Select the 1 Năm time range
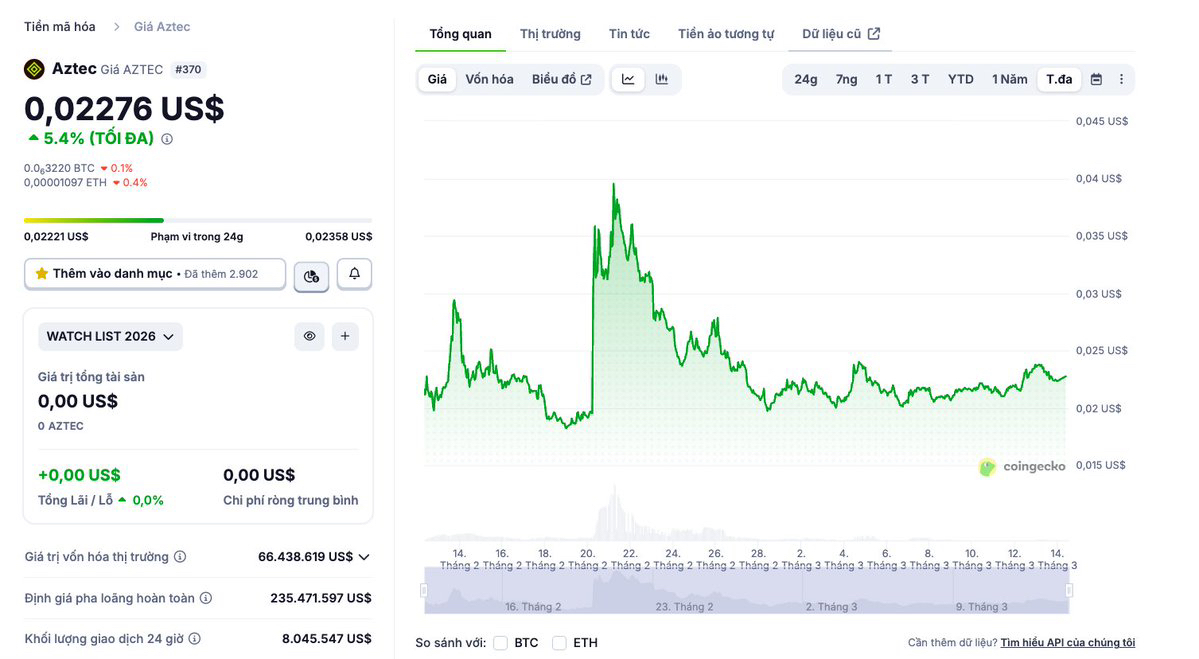 1009,80
